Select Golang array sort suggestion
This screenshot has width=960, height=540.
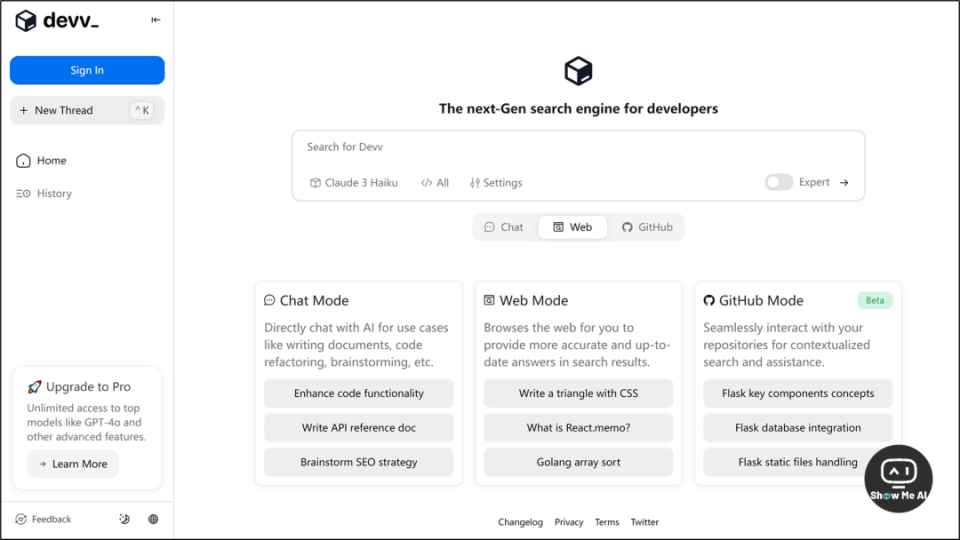pos(579,462)
